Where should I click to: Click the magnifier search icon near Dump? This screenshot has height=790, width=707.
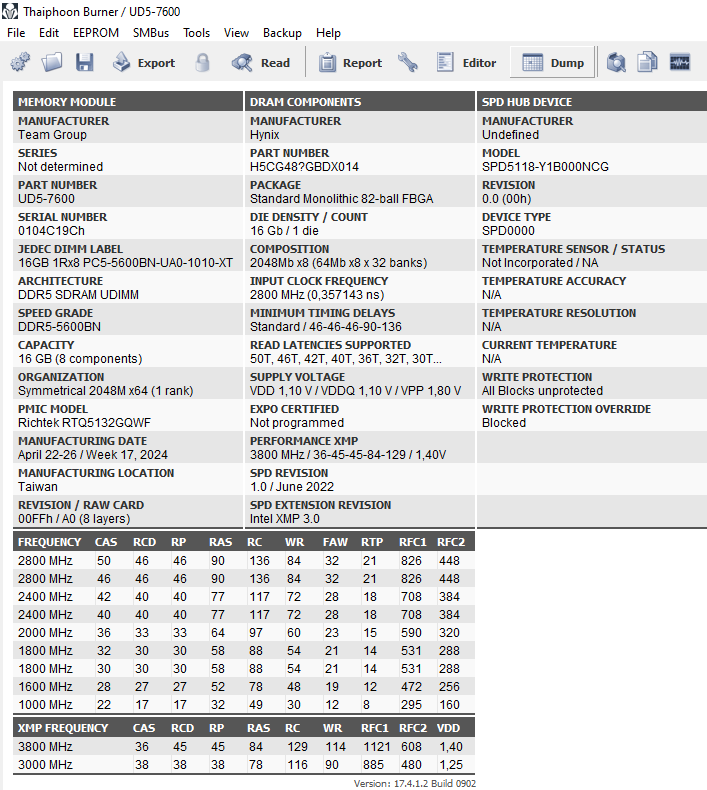616,62
